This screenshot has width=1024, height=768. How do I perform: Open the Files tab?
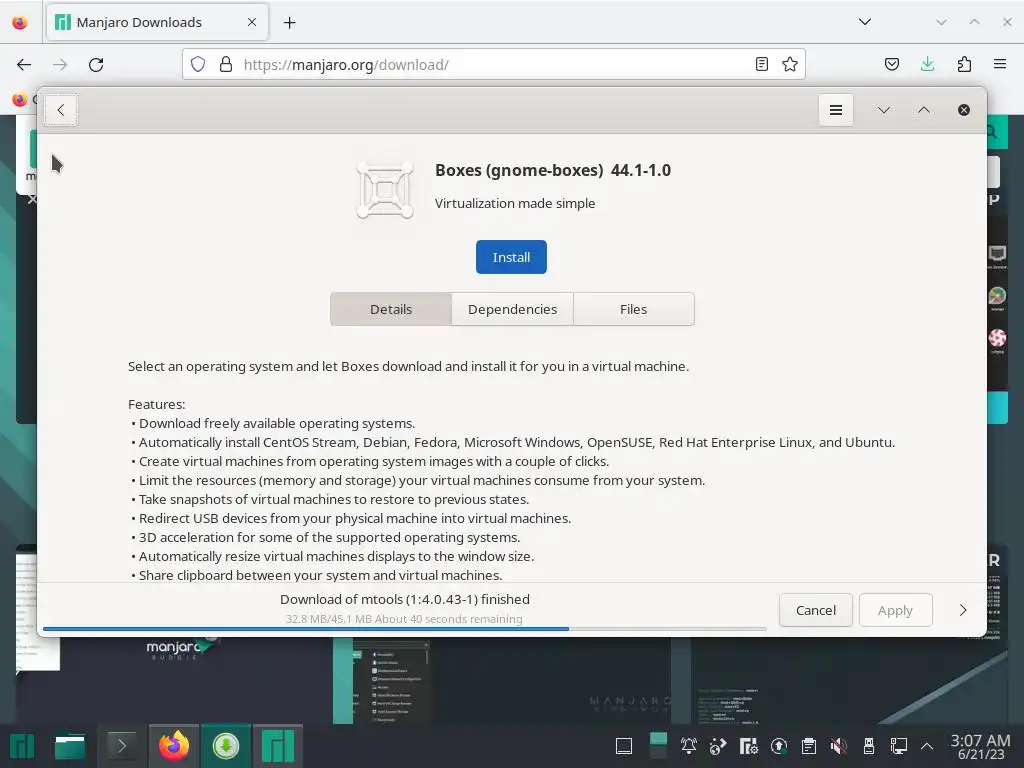coord(633,309)
